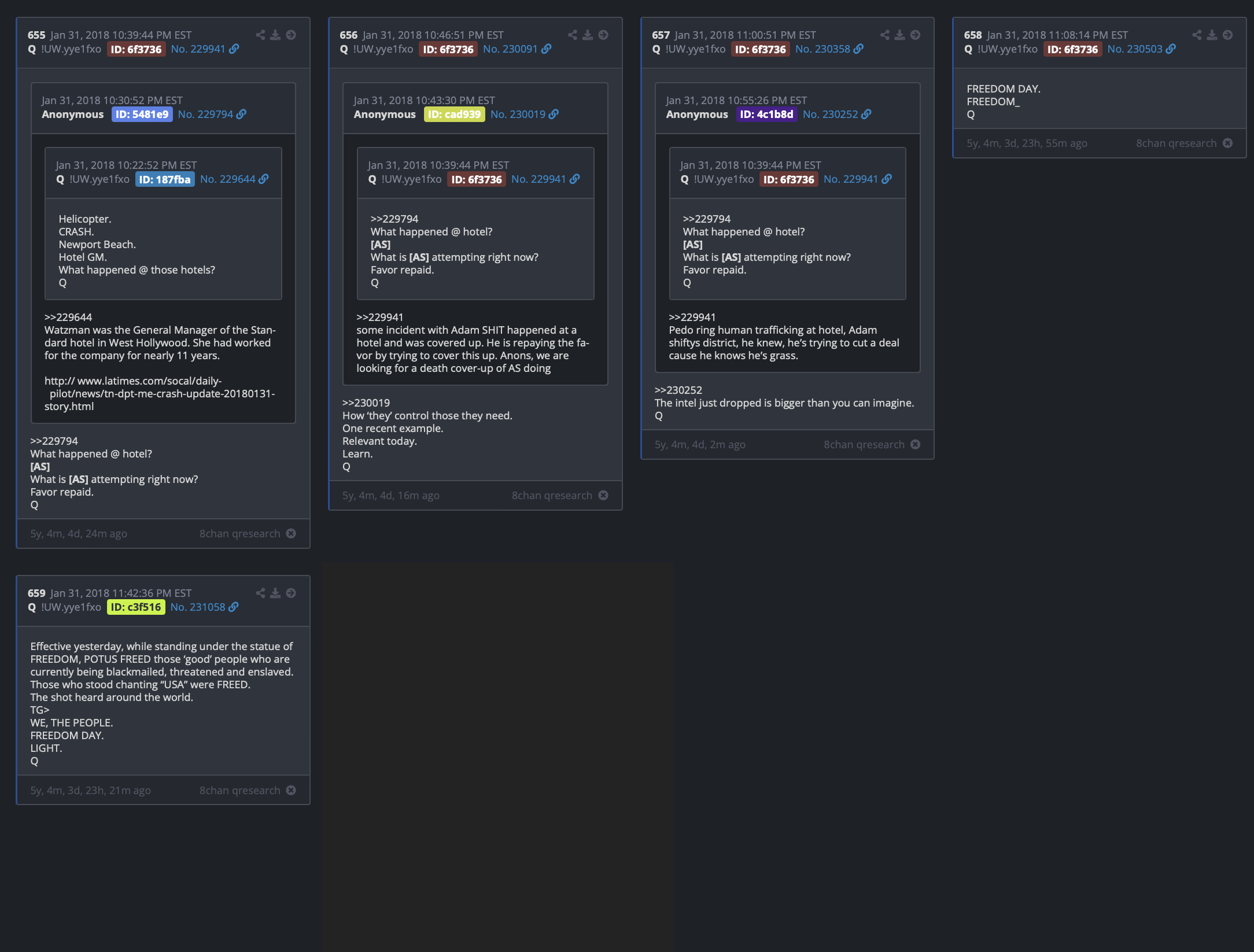Click the ID badge 187fba
This screenshot has height=952, width=1254.
click(165, 179)
